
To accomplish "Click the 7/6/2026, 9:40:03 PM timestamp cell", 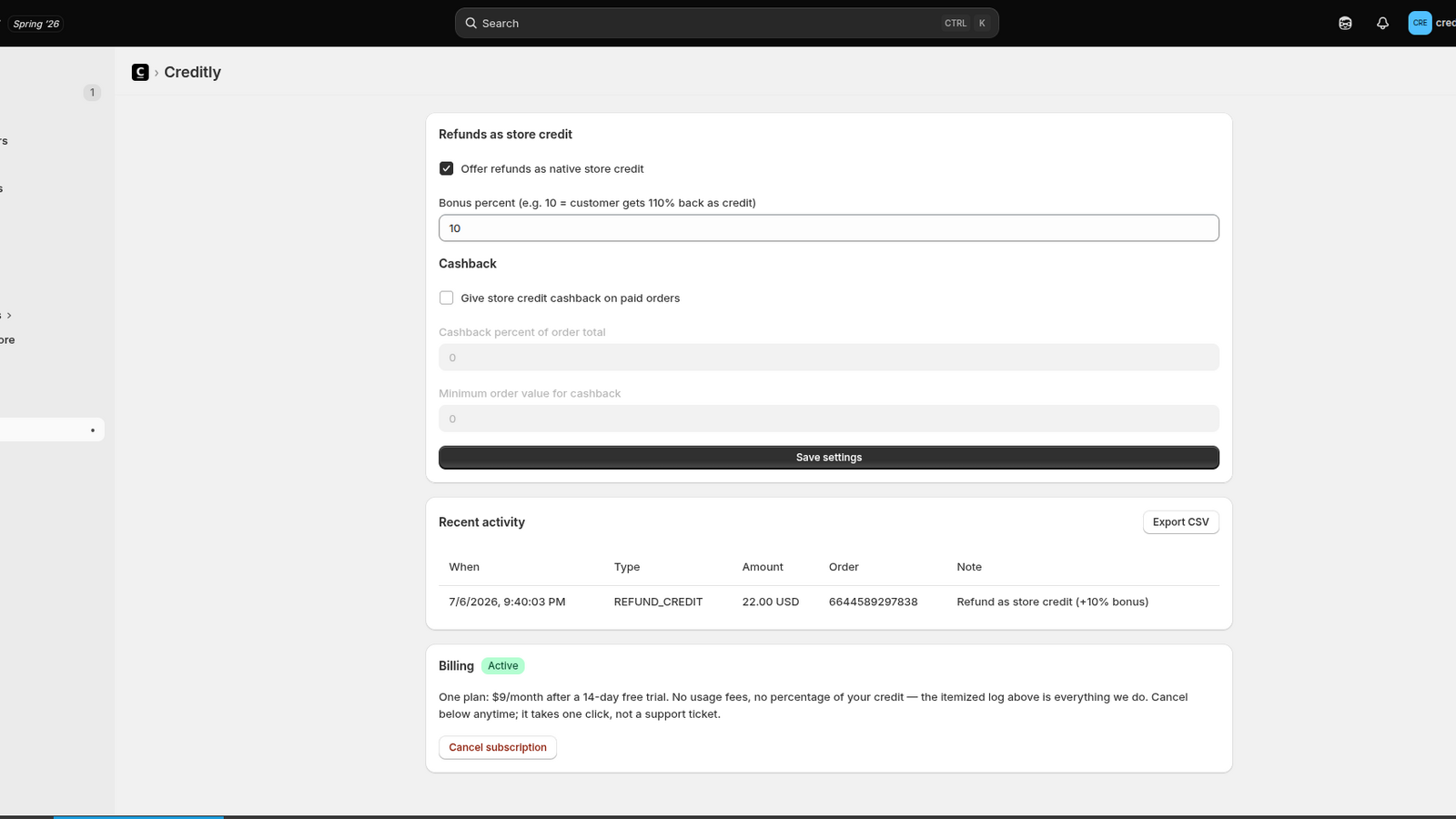I will [507, 602].
